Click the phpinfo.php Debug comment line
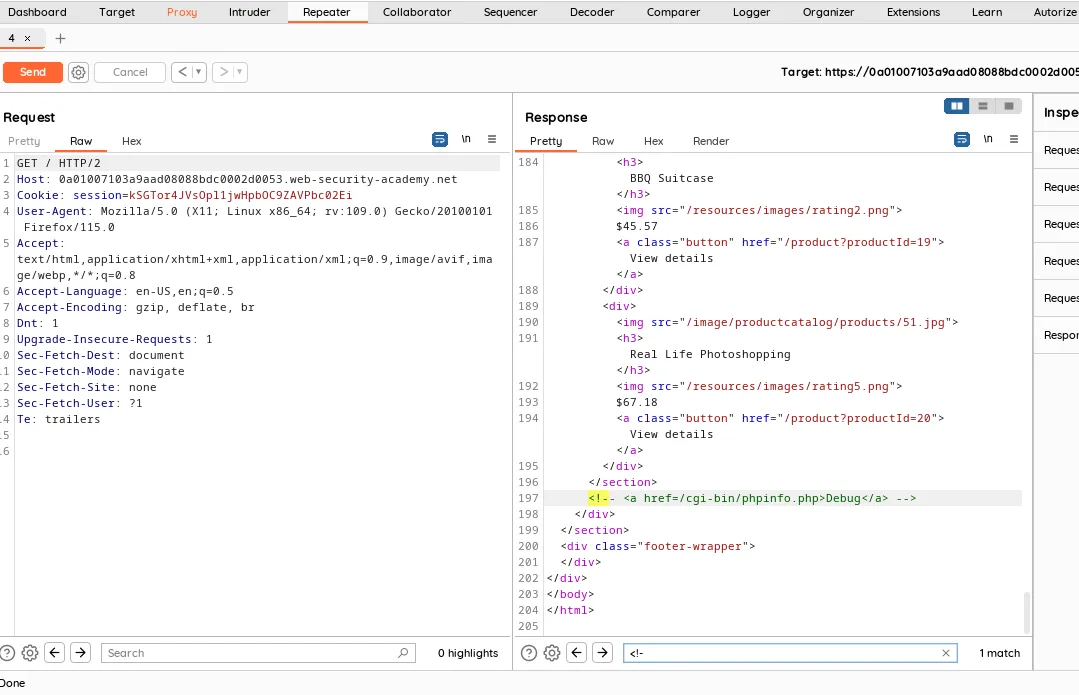 (752, 498)
